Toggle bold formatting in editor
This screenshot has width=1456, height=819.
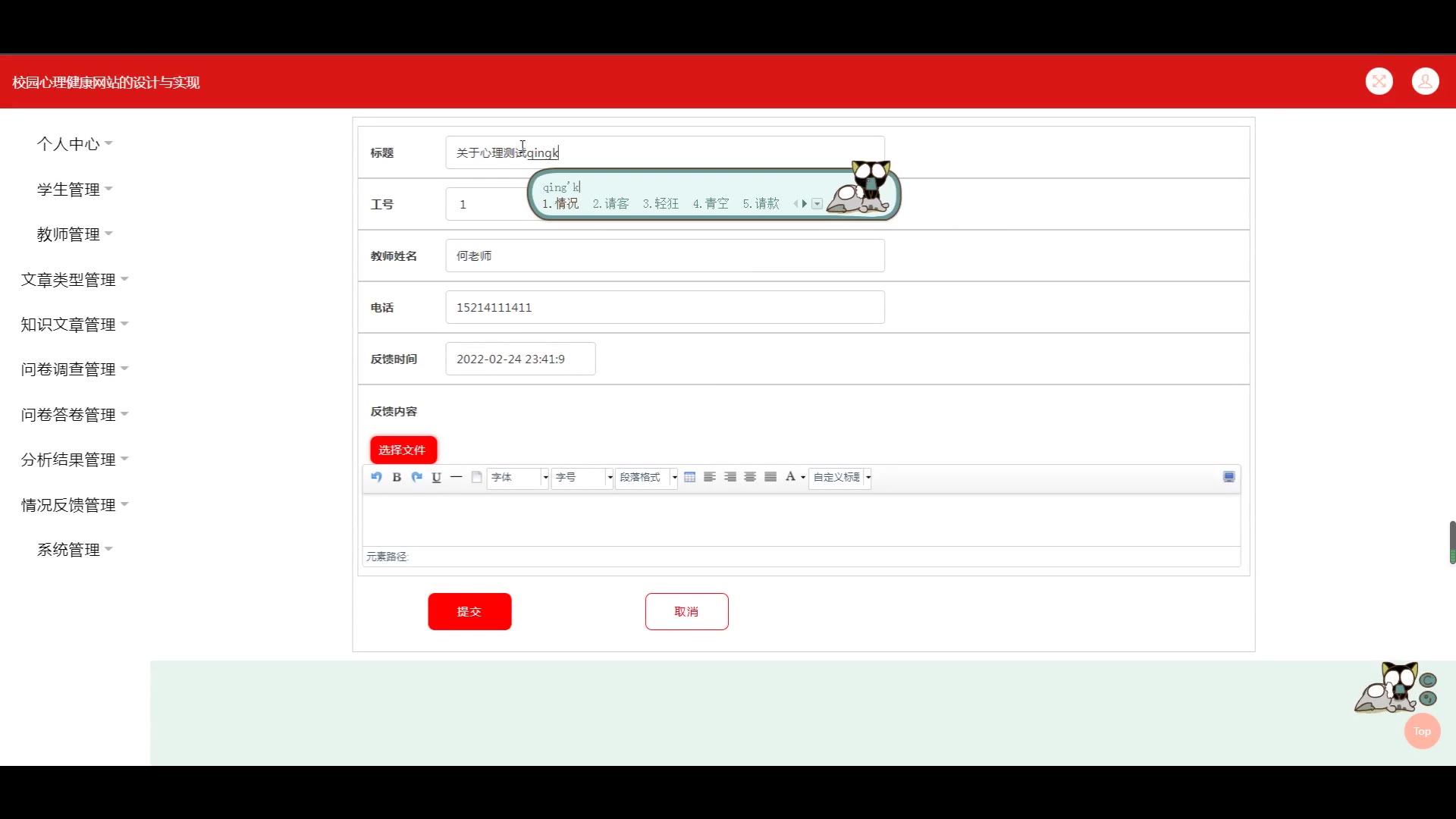coord(397,477)
